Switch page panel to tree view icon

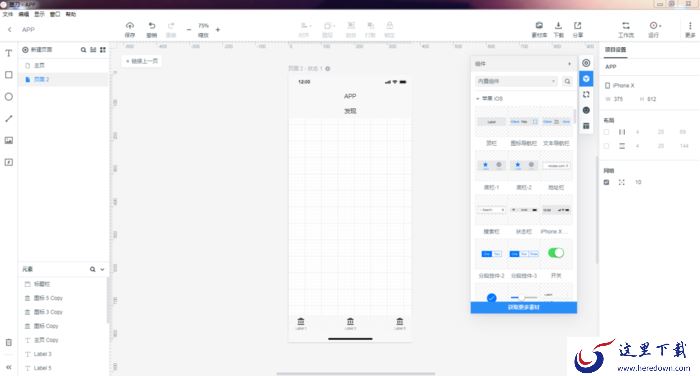[x=93, y=50]
